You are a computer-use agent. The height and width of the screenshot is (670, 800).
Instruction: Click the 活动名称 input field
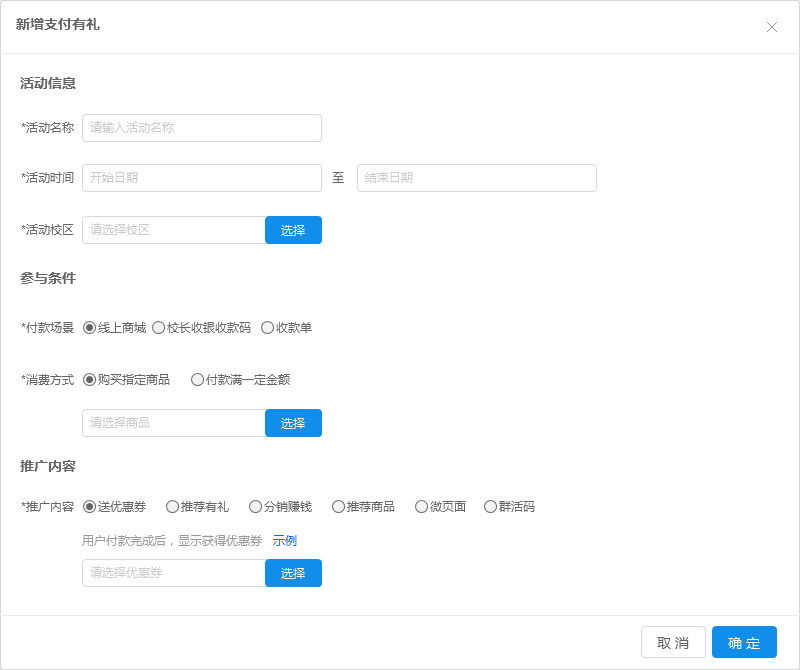click(x=201, y=128)
